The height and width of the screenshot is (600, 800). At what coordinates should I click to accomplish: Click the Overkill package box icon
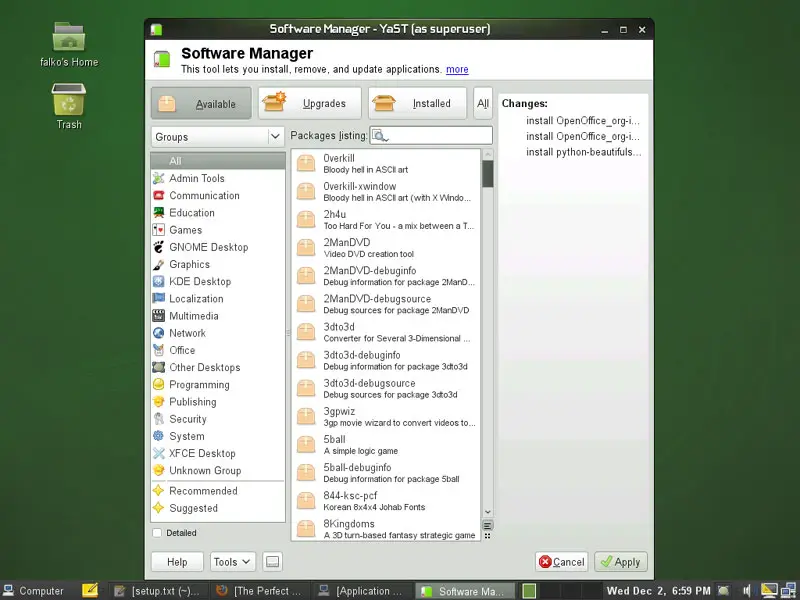click(x=306, y=163)
